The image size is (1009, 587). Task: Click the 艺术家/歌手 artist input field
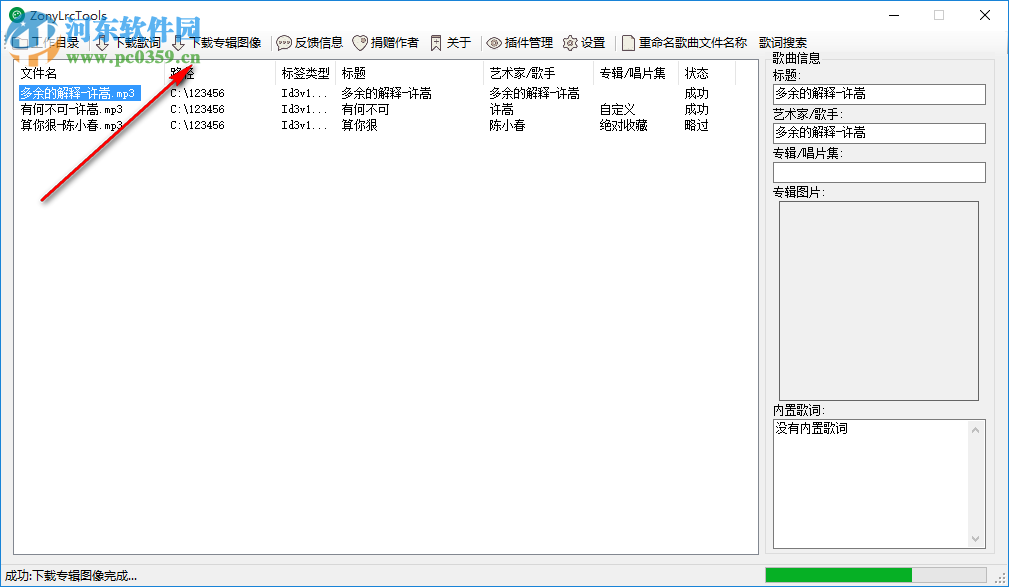[878, 133]
